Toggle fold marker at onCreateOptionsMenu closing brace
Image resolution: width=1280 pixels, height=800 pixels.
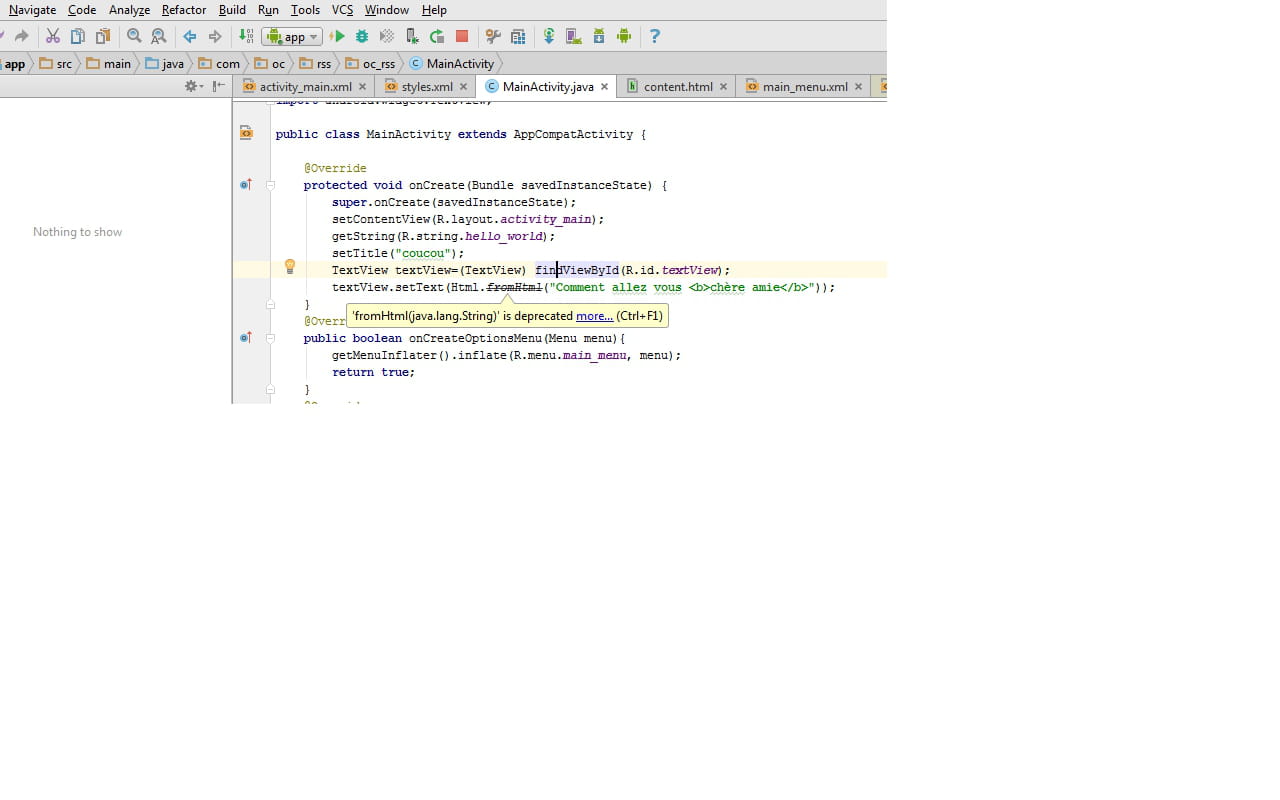tap(271, 389)
